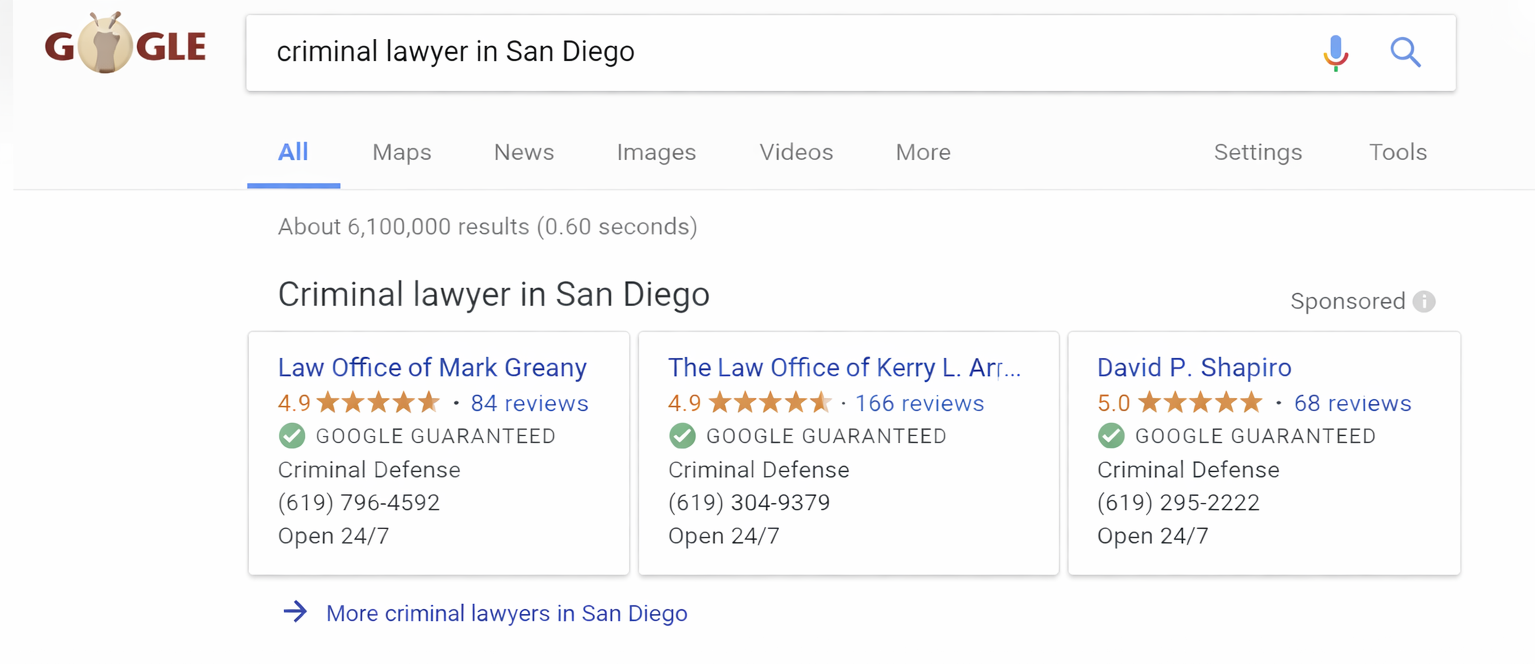Screen dimensions: 1535x664
Task: Switch to the Maps tab
Action: [x=402, y=152]
